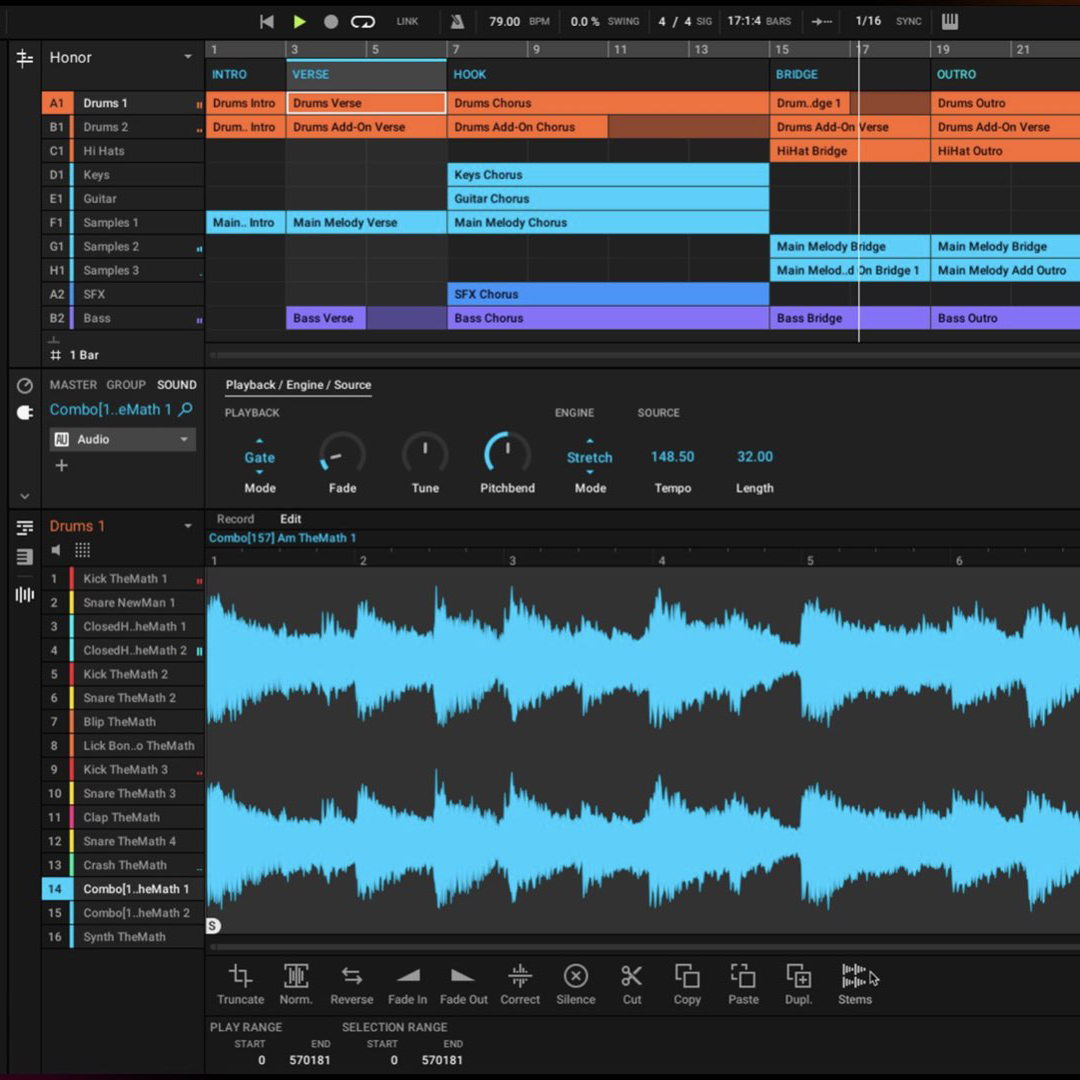
Task: Click the + to add a plug-in
Action: point(61,465)
